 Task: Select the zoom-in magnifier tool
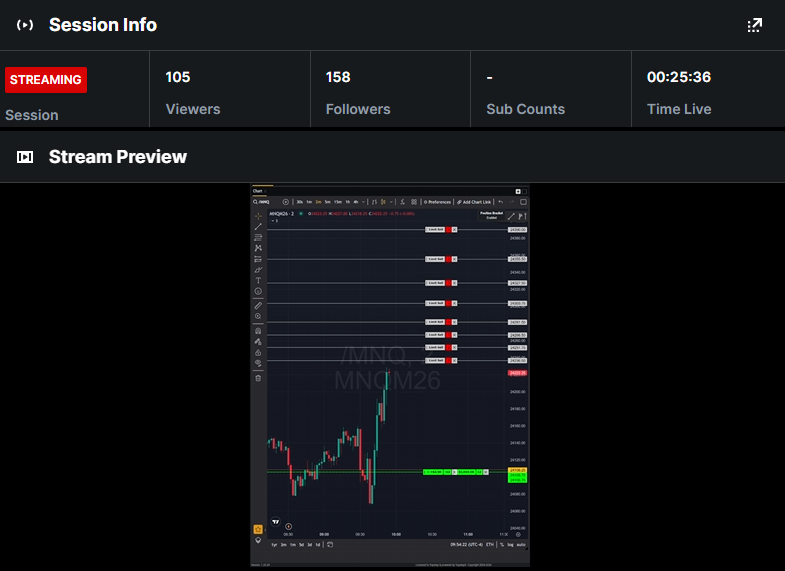tap(258, 316)
